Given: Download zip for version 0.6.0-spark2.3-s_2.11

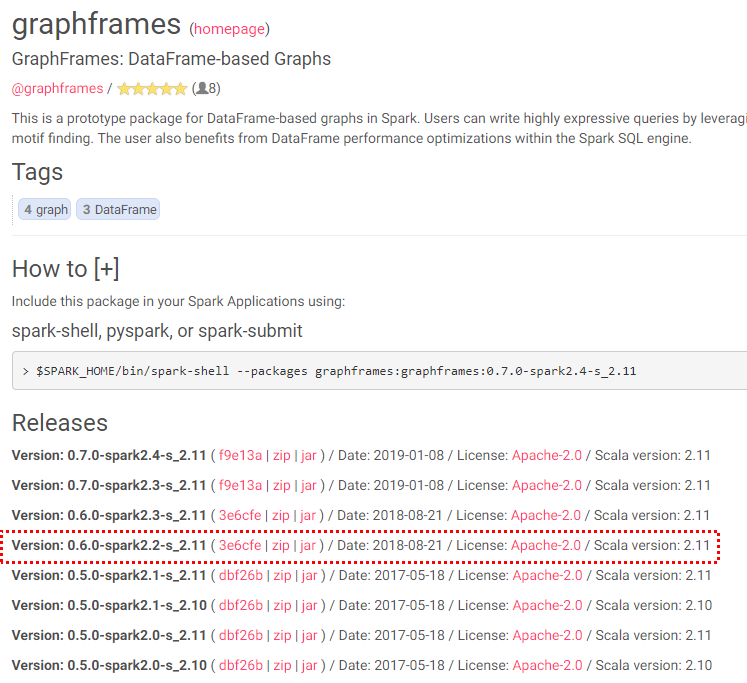Looking at the screenshot, I should pyautogui.click(x=281, y=515).
